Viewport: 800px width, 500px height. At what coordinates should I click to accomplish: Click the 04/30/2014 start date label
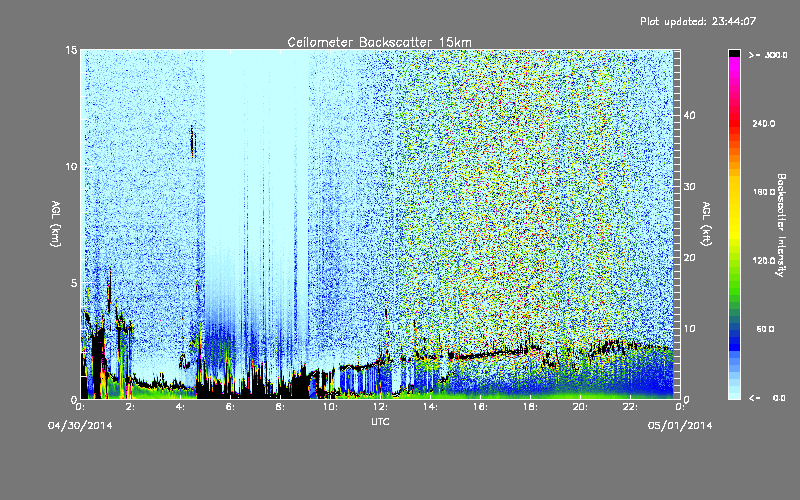[80, 426]
